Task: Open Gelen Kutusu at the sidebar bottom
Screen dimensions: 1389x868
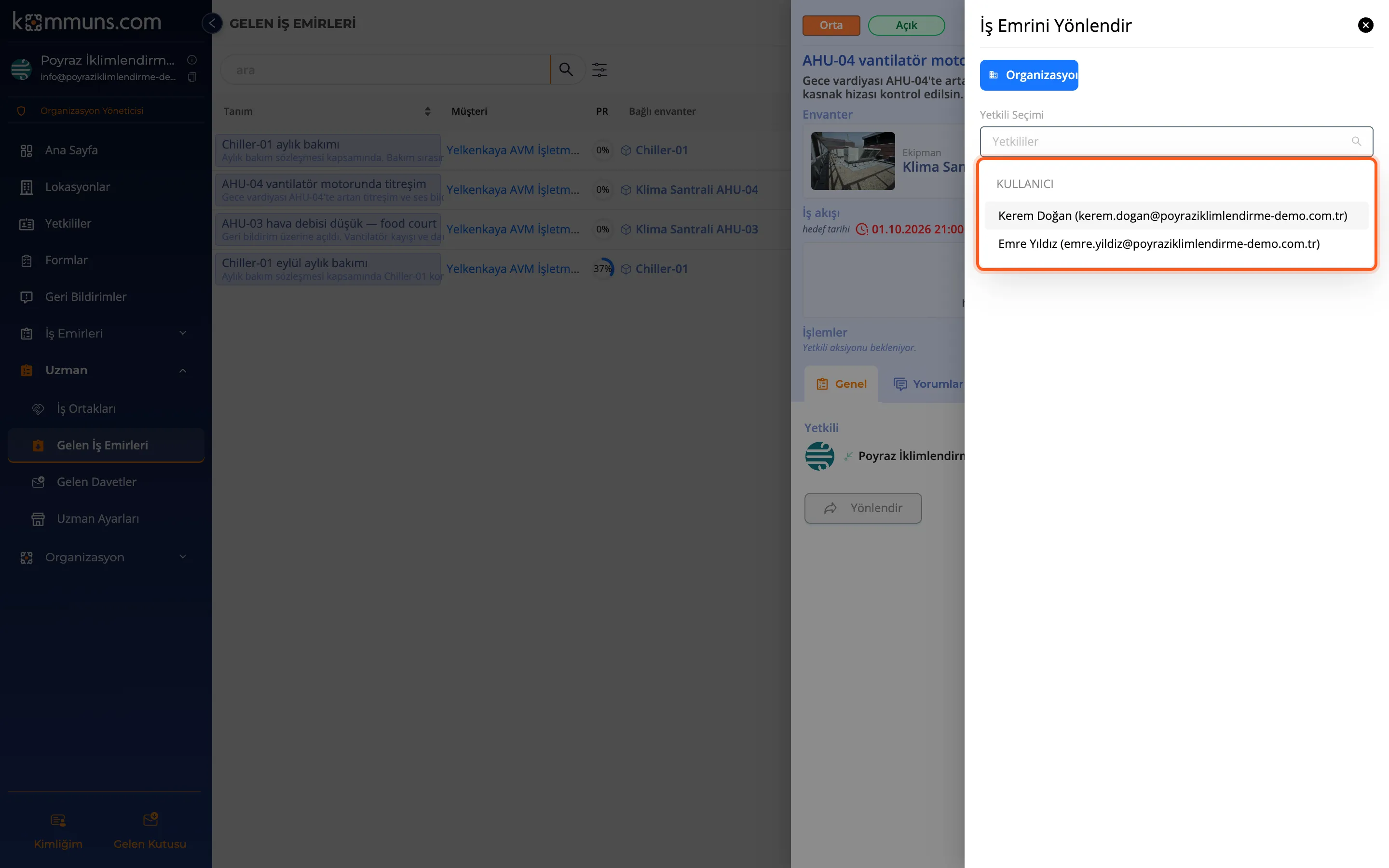Action: [150, 831]
